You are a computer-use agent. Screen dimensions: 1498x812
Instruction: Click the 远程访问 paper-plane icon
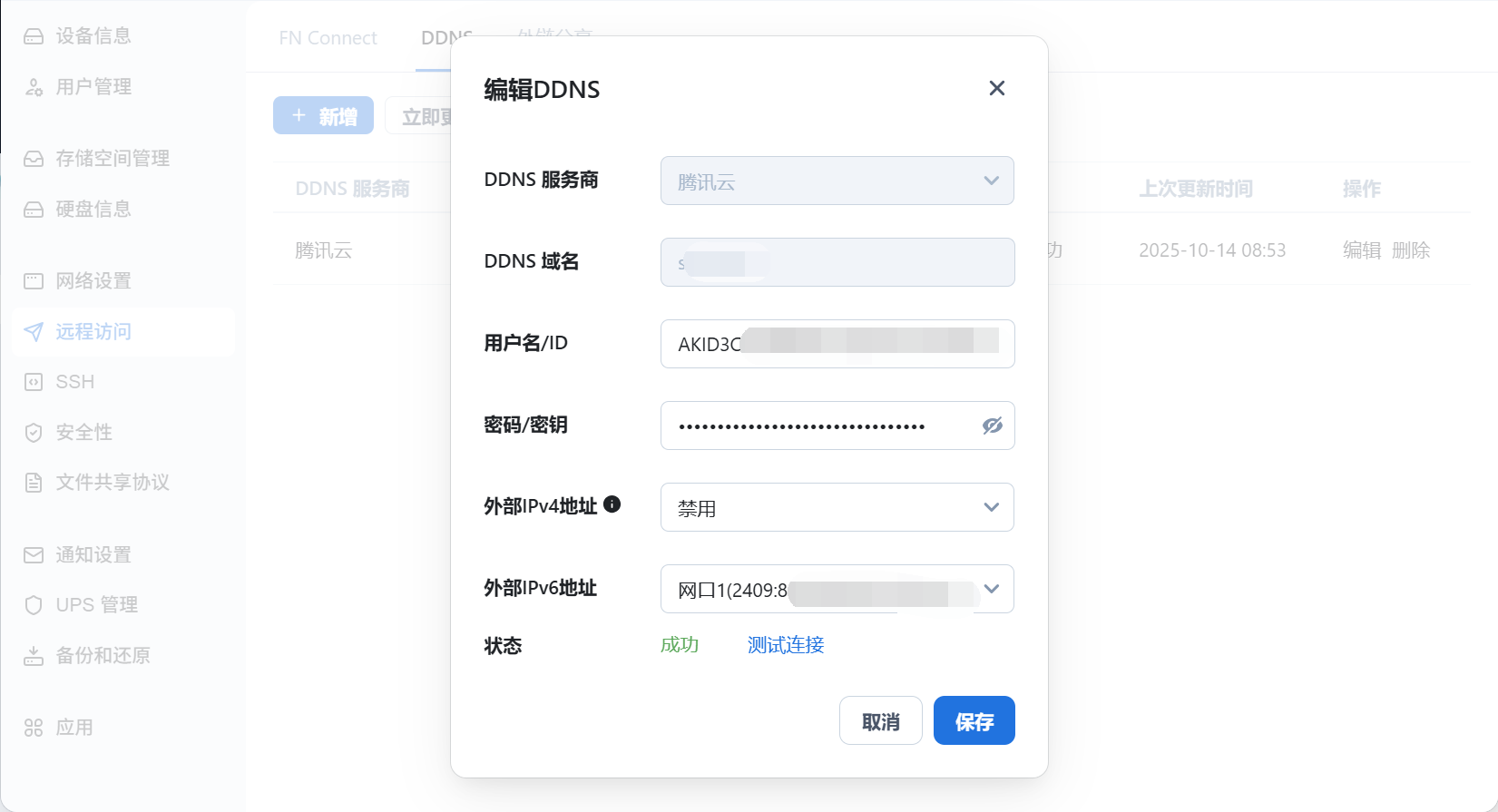(x=34, y=332)
